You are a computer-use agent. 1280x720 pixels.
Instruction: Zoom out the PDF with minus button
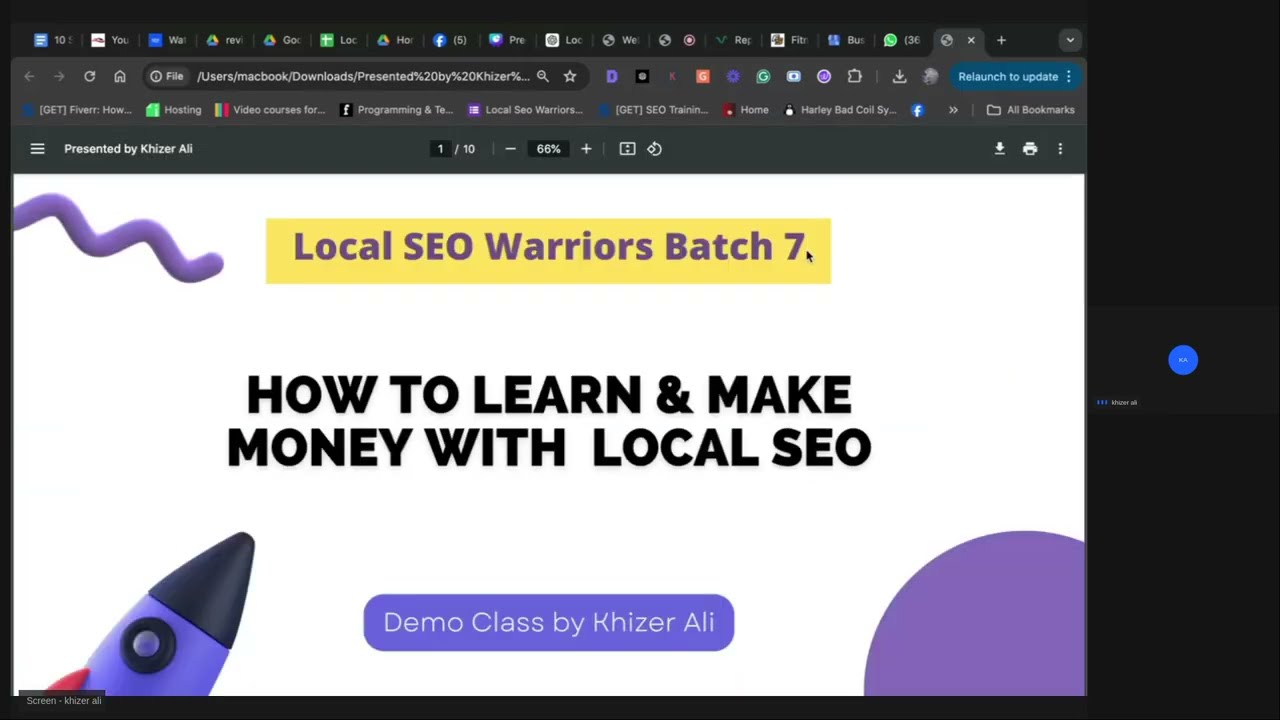510,149
